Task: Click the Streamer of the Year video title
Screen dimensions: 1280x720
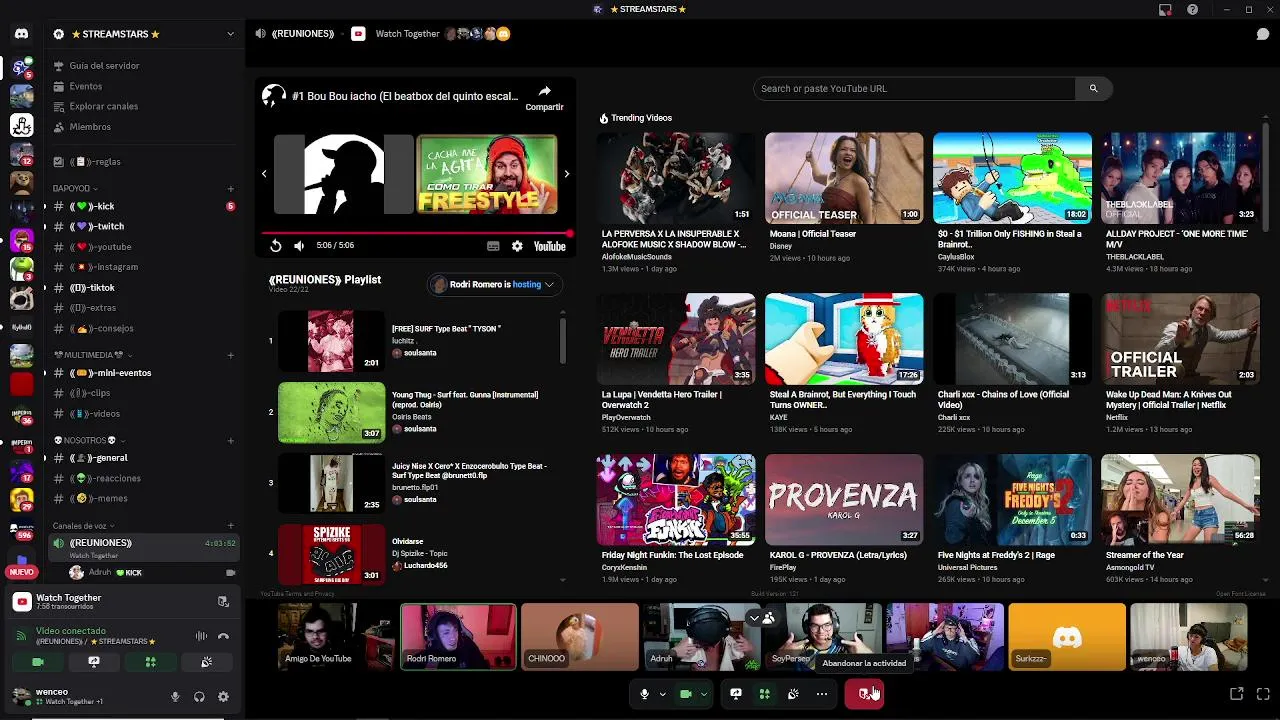Action: coord(1145,555)
